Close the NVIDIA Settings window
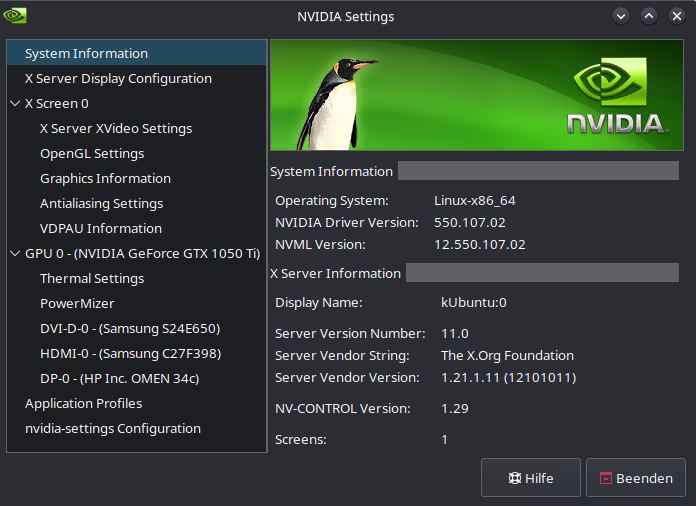696x506 pixels. pyautogui.click(x=676, y=16)
